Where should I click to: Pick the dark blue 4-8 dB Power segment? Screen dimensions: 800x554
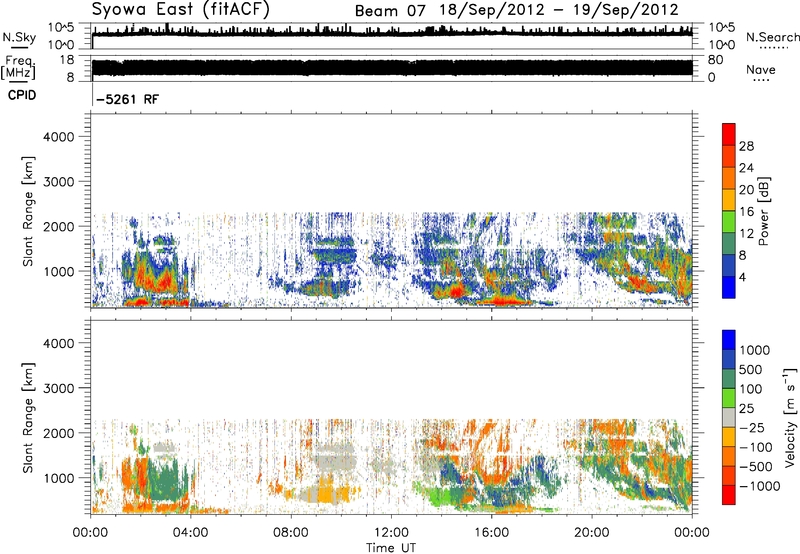click(729, 266)
